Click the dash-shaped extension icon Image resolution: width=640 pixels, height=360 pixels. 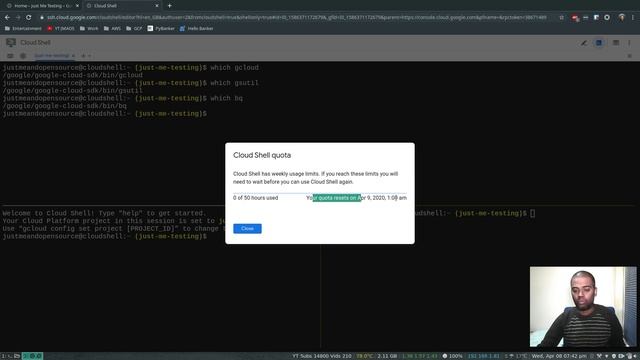click(x=586, y=18)
